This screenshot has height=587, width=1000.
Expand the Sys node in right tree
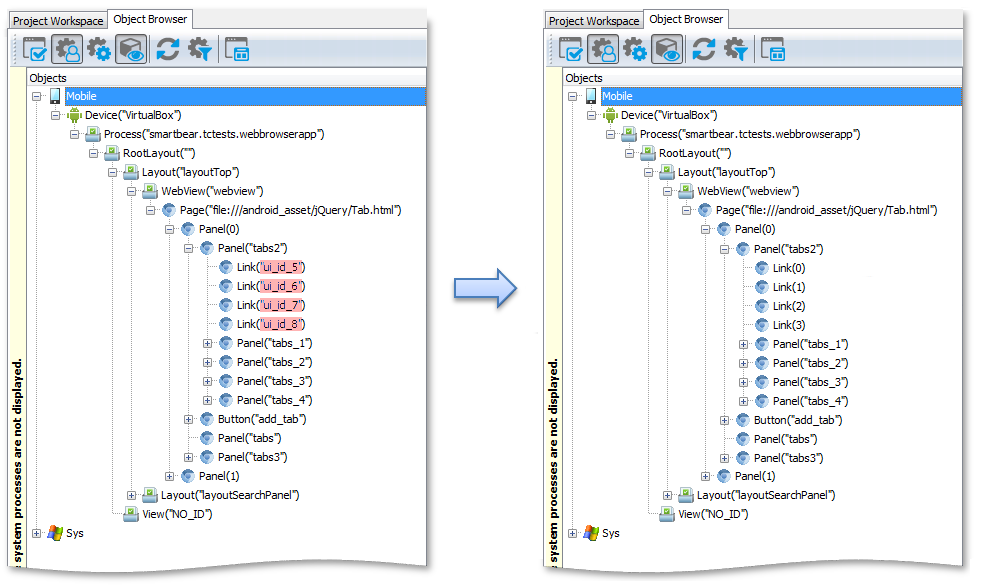[573, 533]
